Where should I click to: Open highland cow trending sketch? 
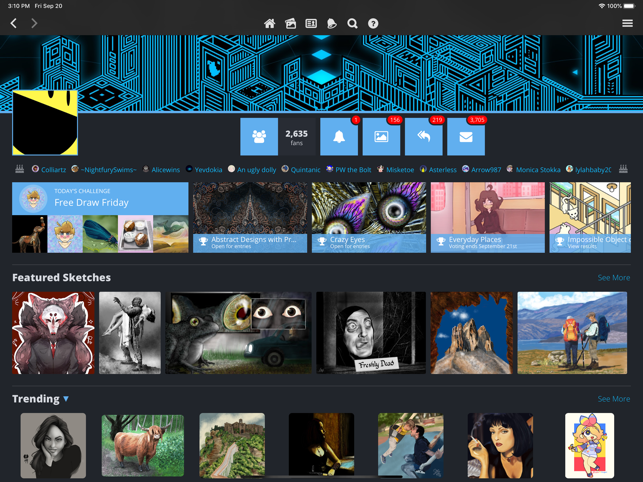tap(143, 445)
